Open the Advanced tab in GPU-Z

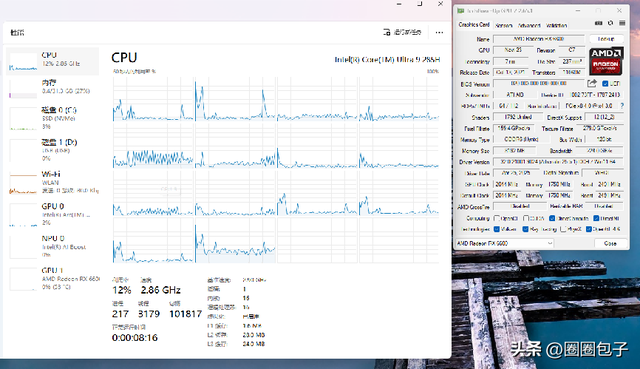529,25
